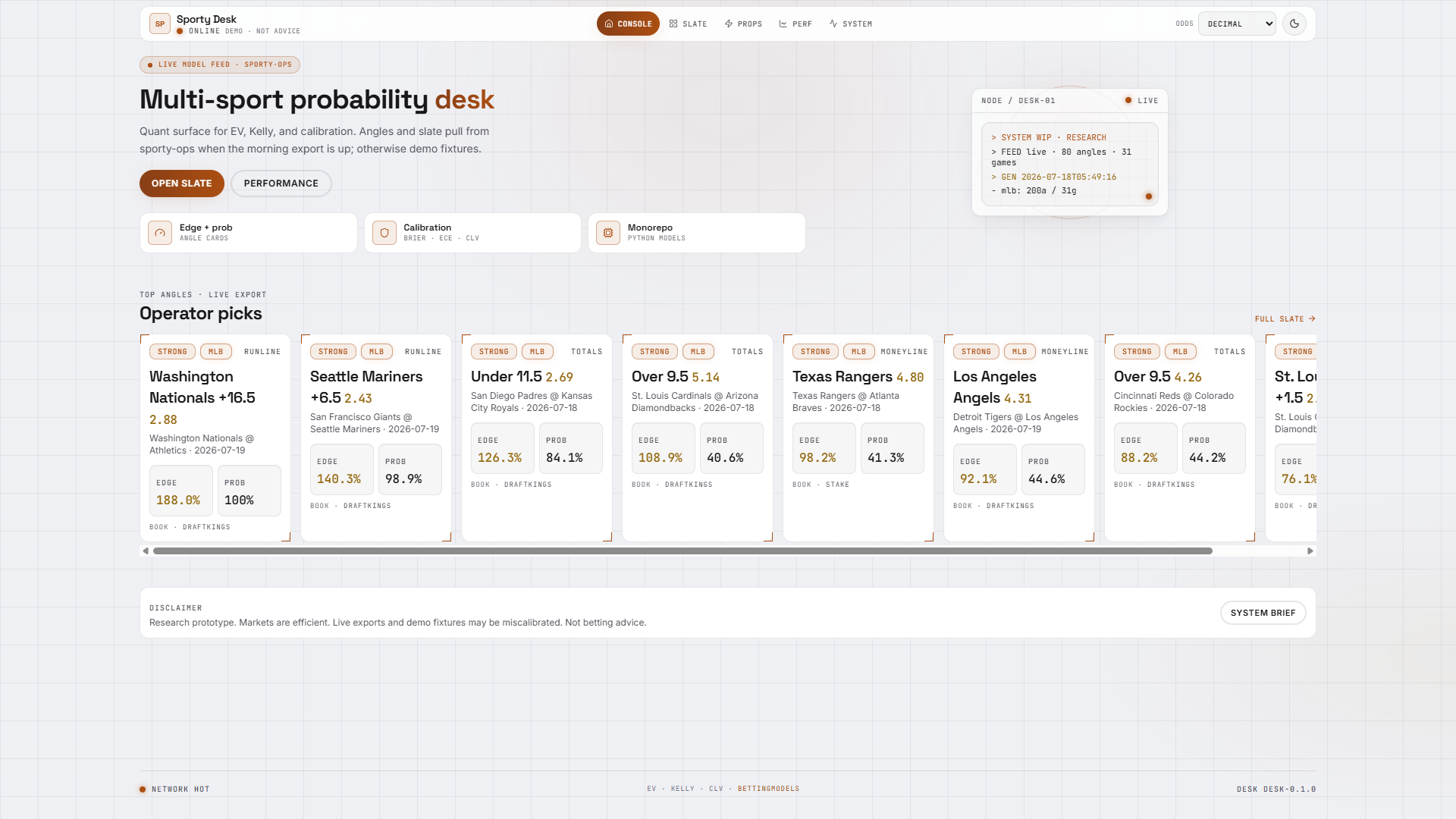Click the horizontal scrollbar thumb under picks
1456x819 pixels.
(682, 551)
